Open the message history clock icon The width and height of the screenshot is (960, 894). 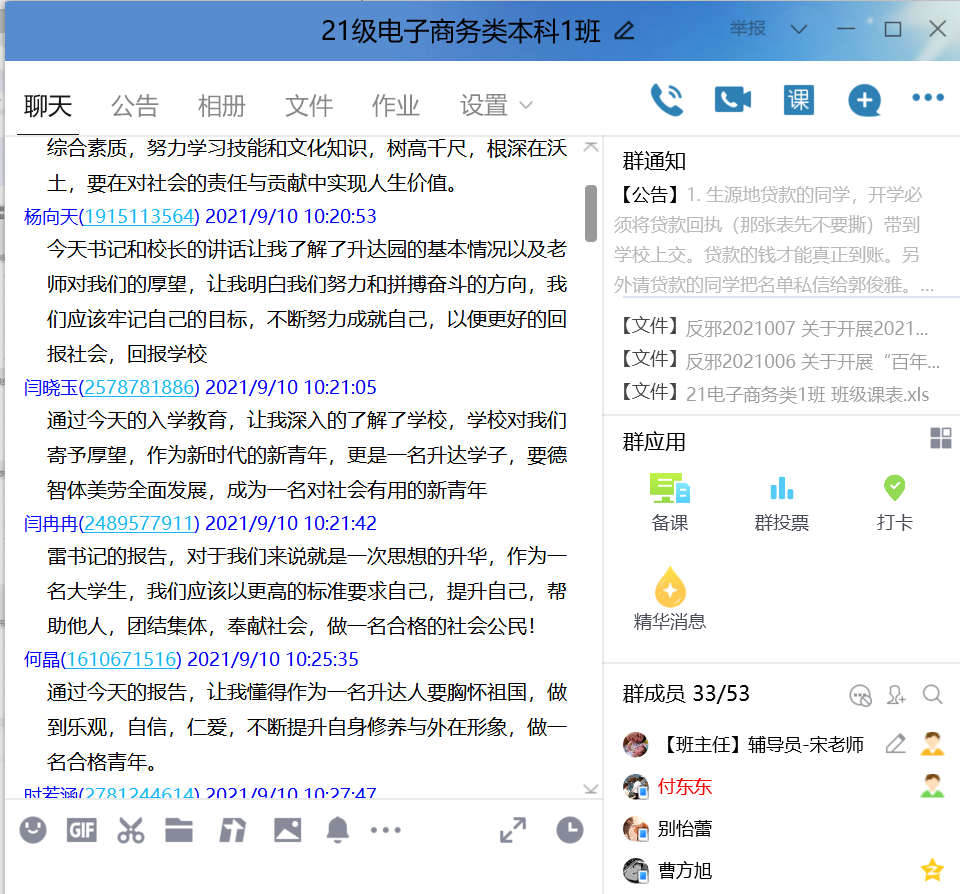pos(569,829)
